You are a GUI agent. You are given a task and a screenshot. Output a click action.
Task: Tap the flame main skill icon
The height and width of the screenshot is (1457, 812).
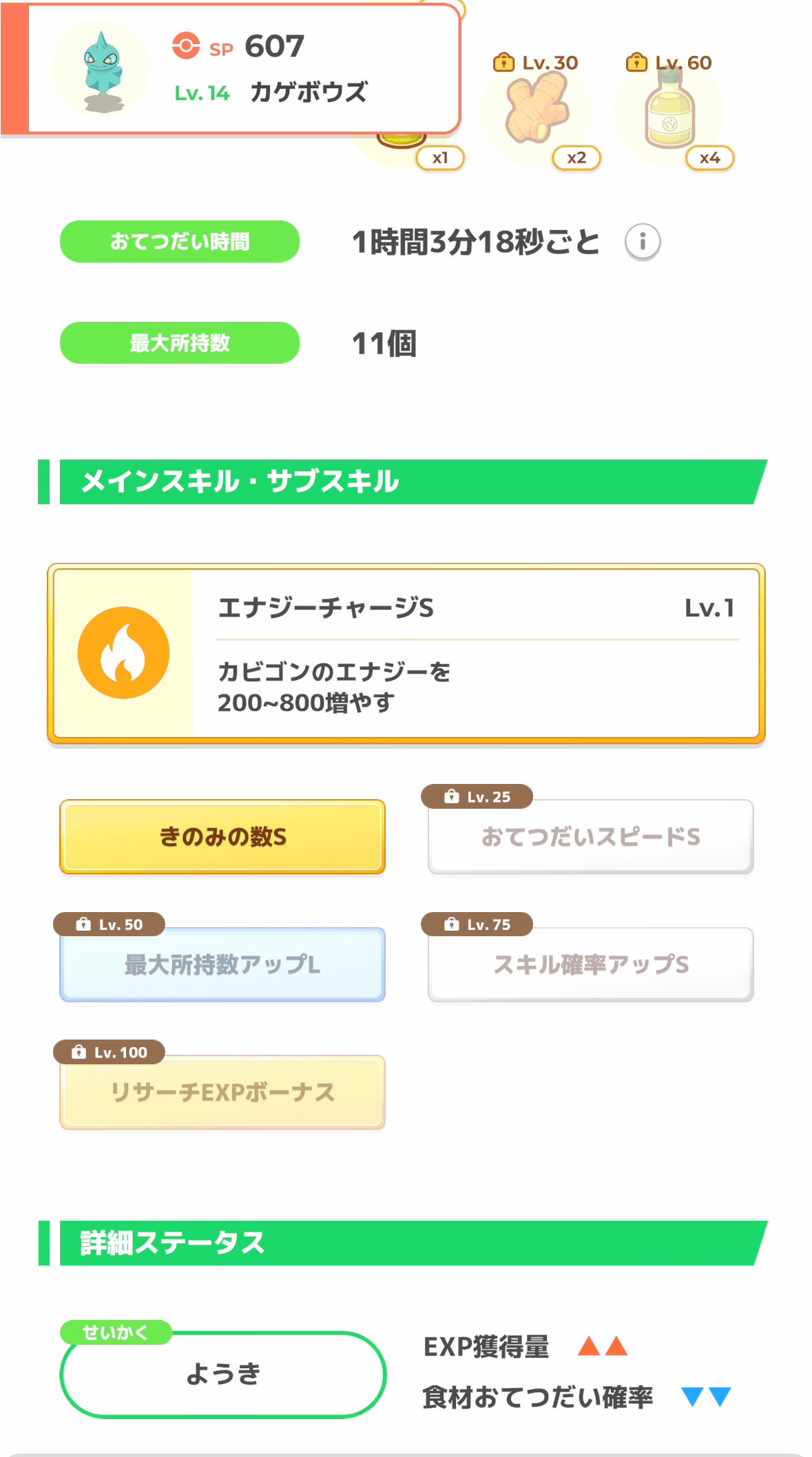click(123, 652)
